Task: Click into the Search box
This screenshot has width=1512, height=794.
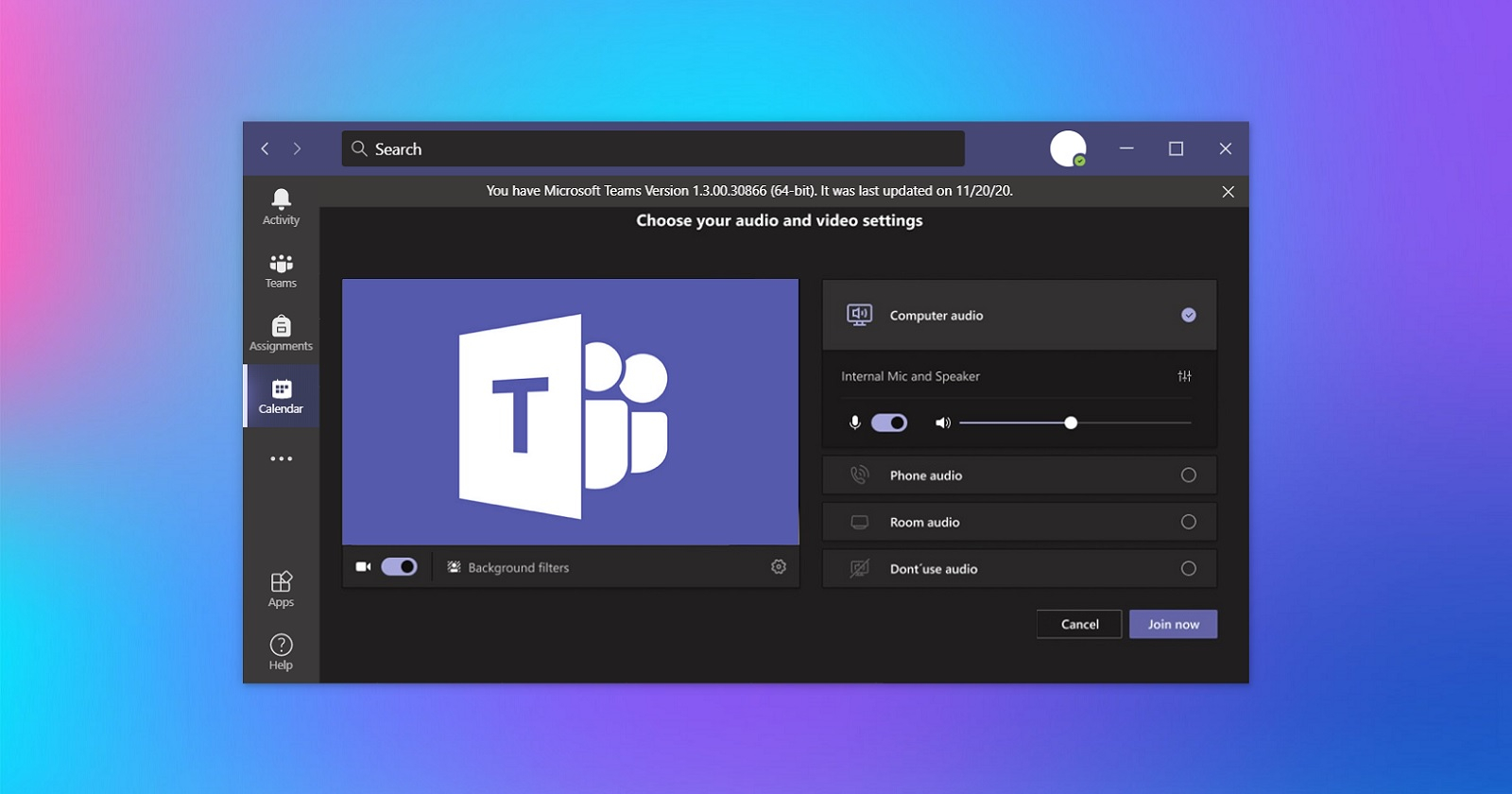Action: tap(652, 149)
